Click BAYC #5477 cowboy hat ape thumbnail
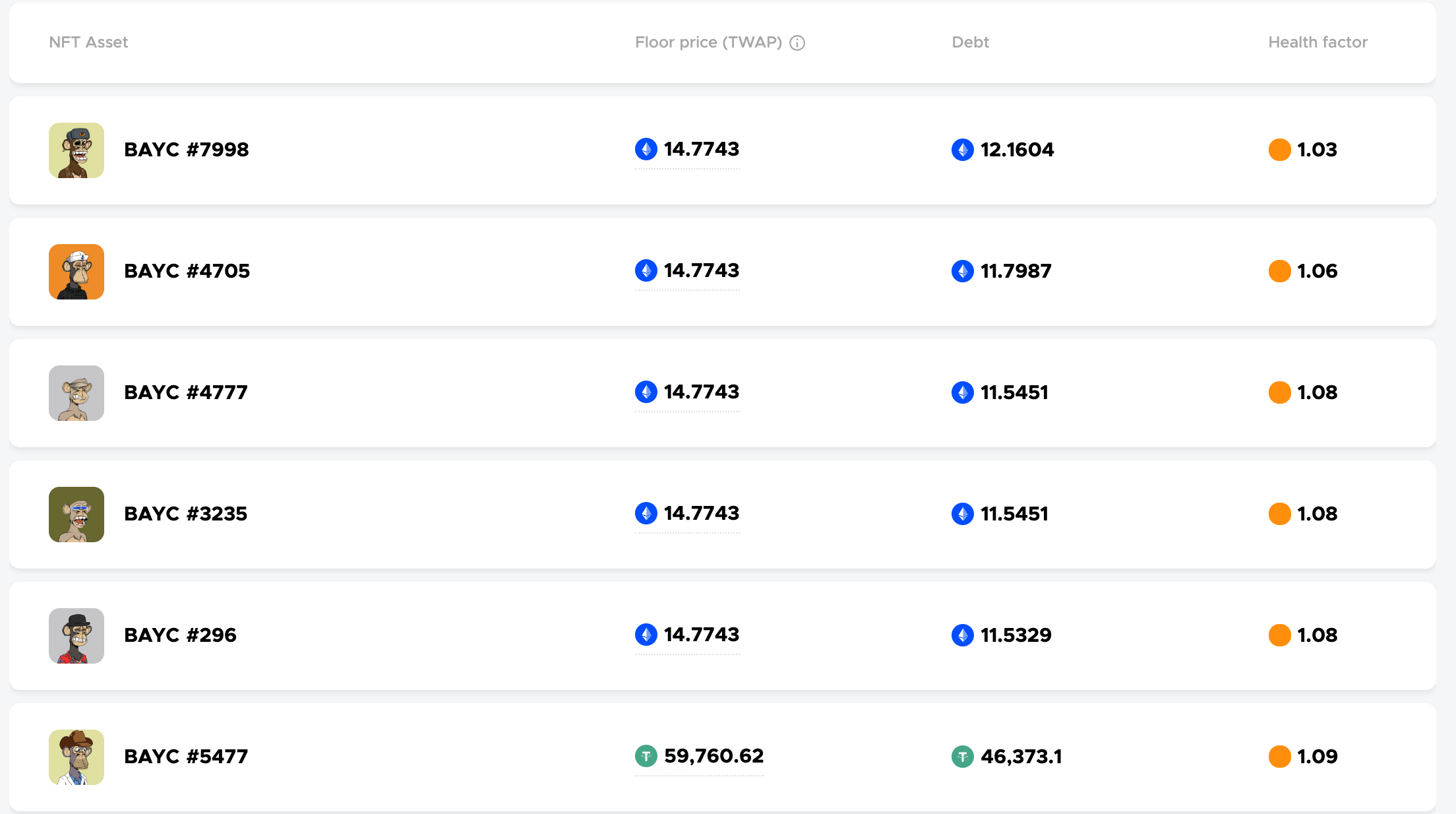1456x814 pixels. pyautogui.click(x=76, y=757)
